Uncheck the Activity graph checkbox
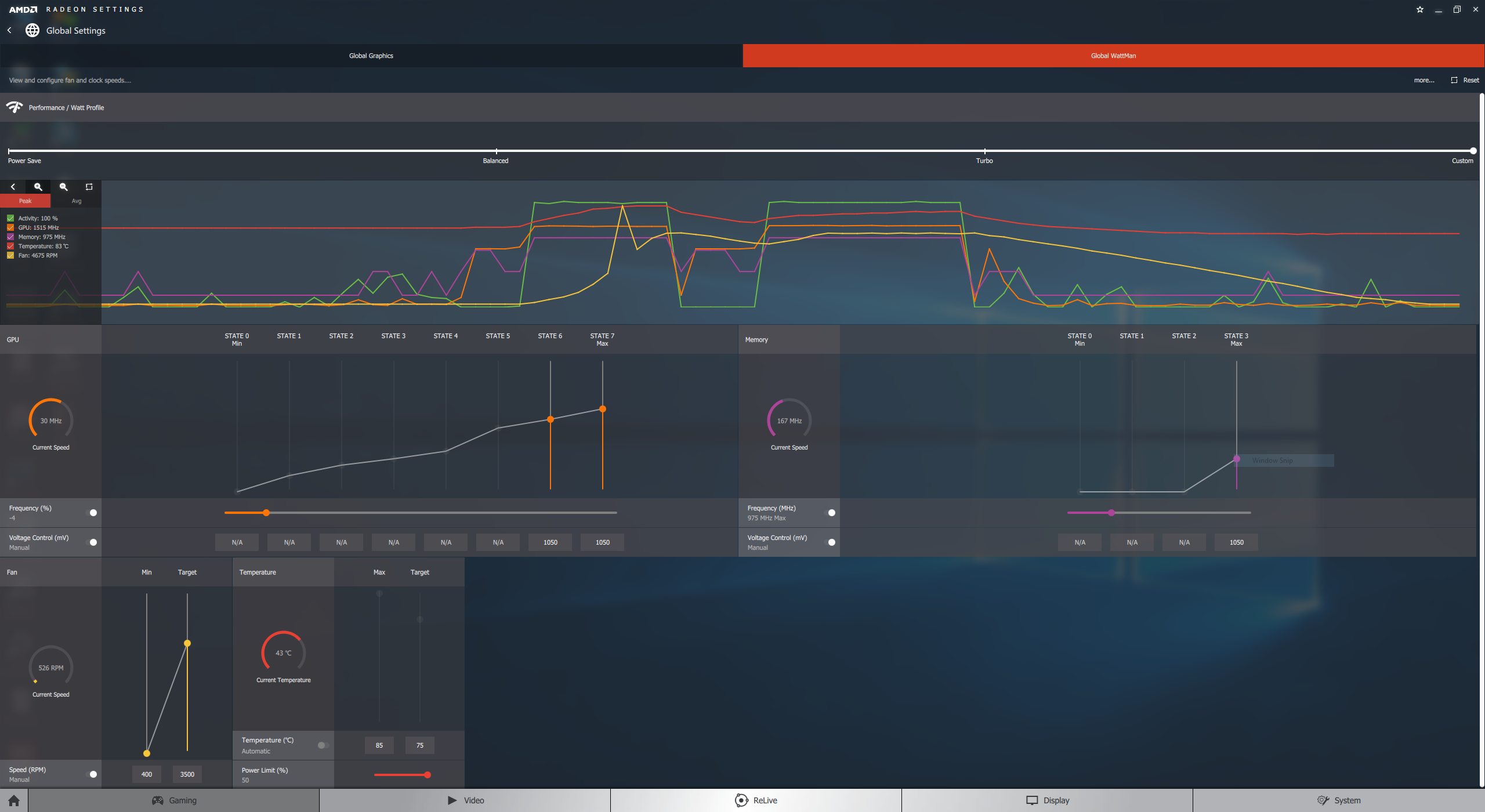This screenshot has width=1485, height=812. click(x=10, y=218)
